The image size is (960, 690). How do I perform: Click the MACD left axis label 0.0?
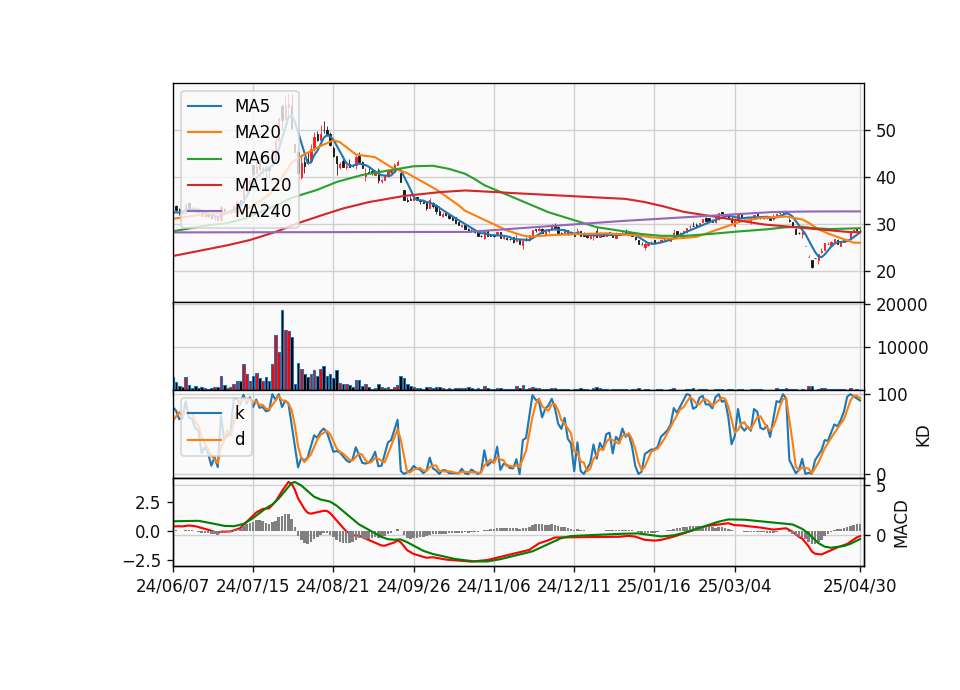[148, 532]
